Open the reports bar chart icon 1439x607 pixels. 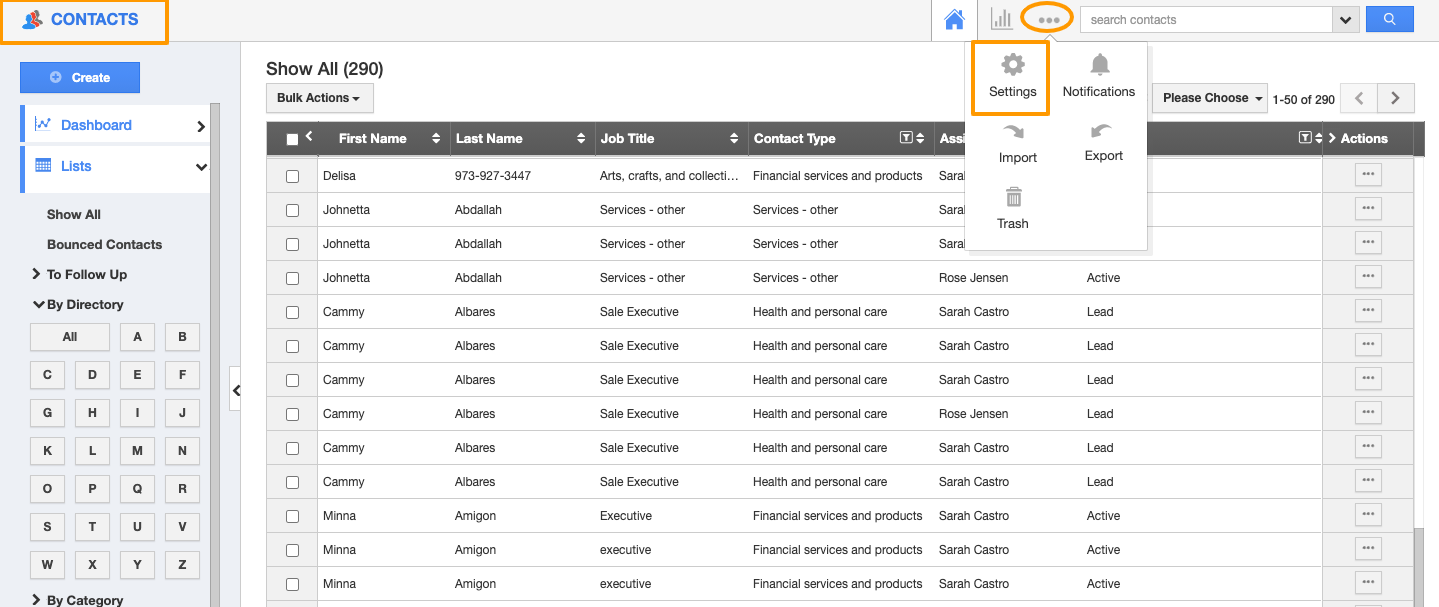tap(1001, 19)
